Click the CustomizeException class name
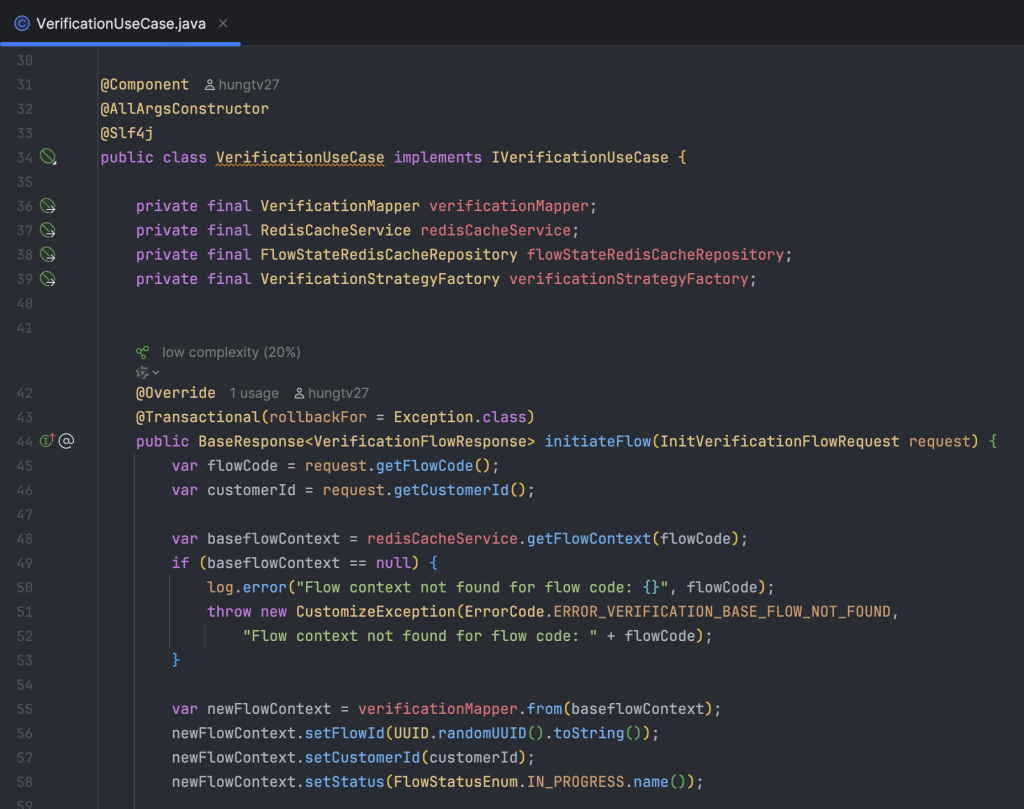 (376, 612)
